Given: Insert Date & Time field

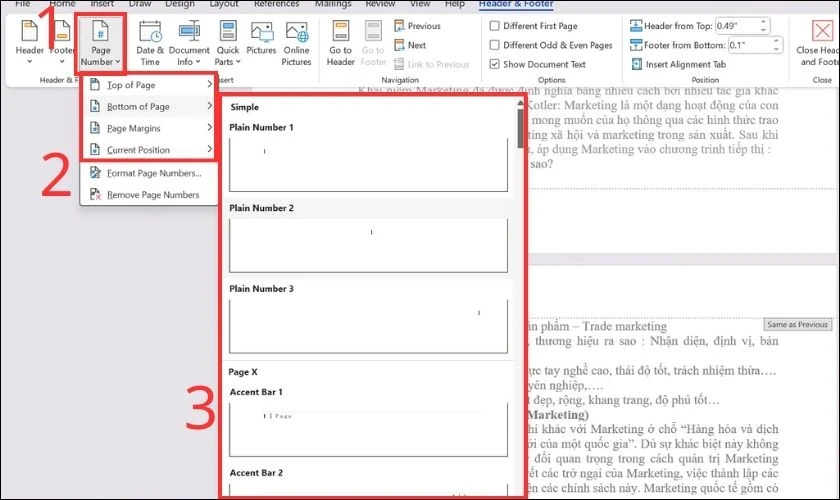Looking at the screenshot, I should pyautogui.click(x=150, y=44).
